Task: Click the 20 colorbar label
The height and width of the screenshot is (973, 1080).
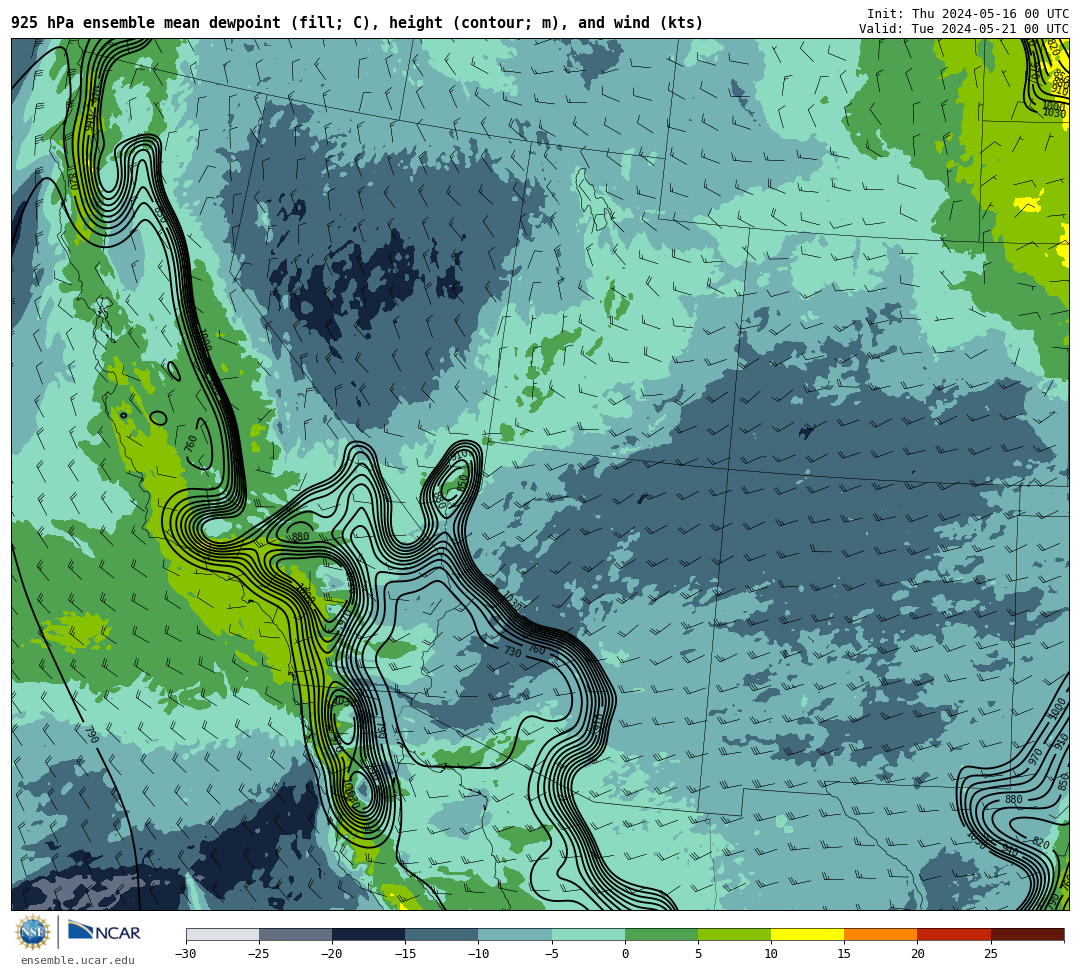Action: 917,954
